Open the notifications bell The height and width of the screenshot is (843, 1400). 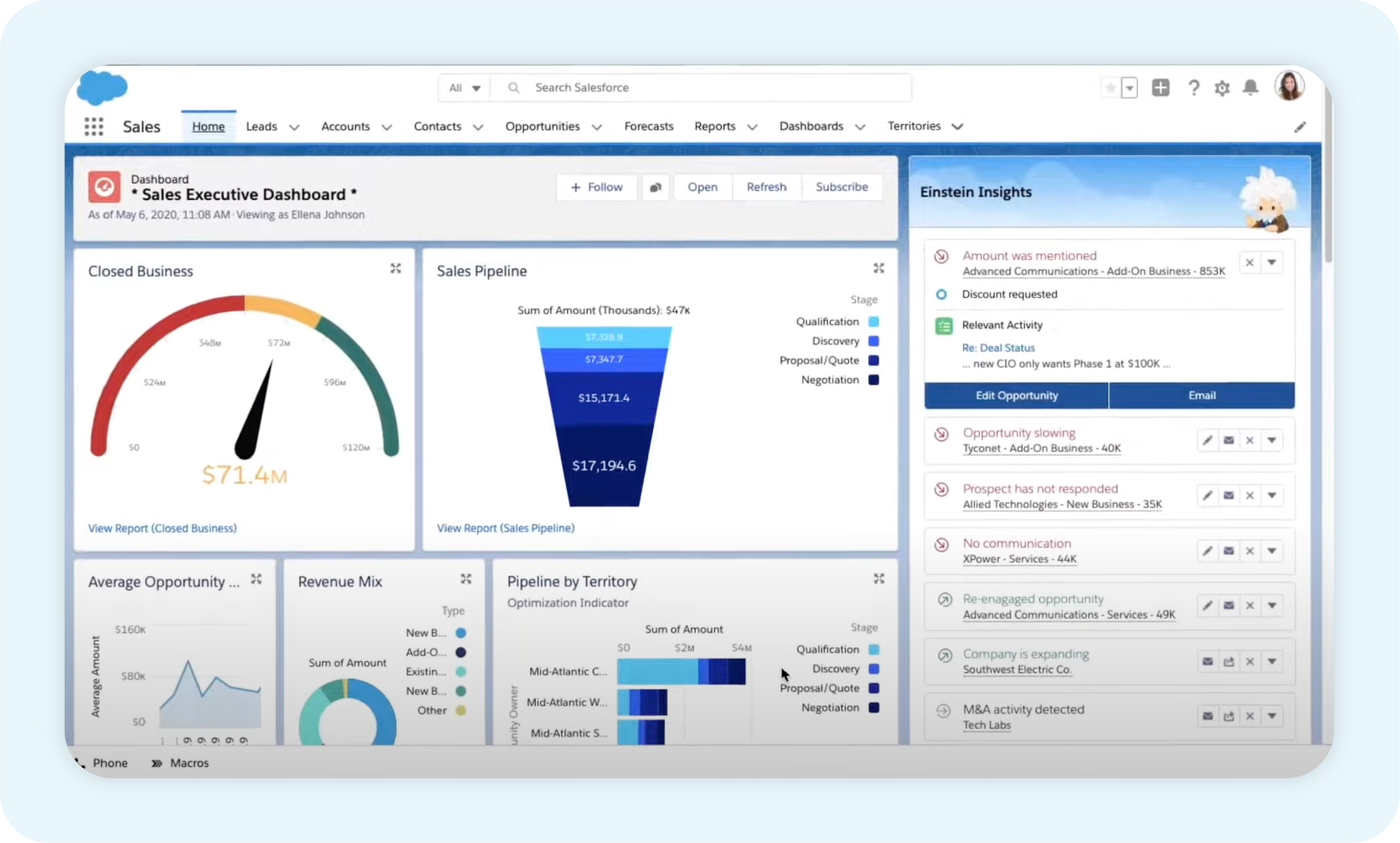[x=1250, y=88]
